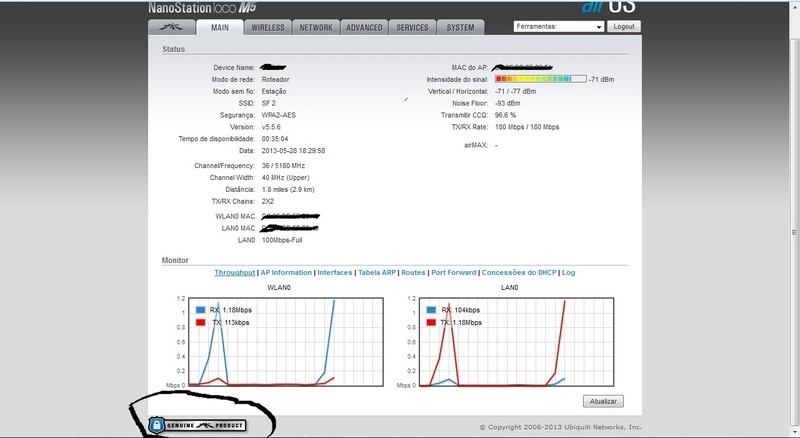
Task: Click the WLAN0 blue RX legend swatch
Action: pos(201,310)
